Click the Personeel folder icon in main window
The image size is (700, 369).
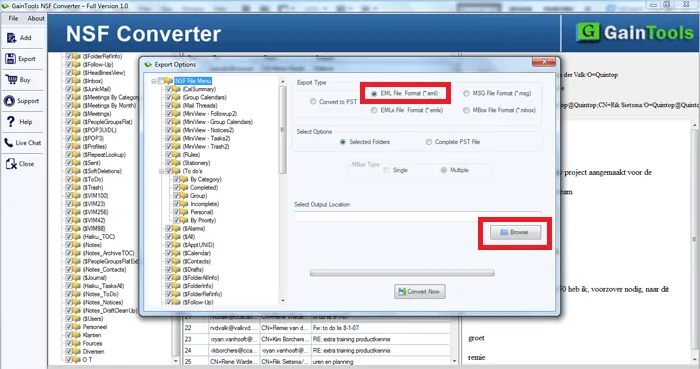click(77, 327)
